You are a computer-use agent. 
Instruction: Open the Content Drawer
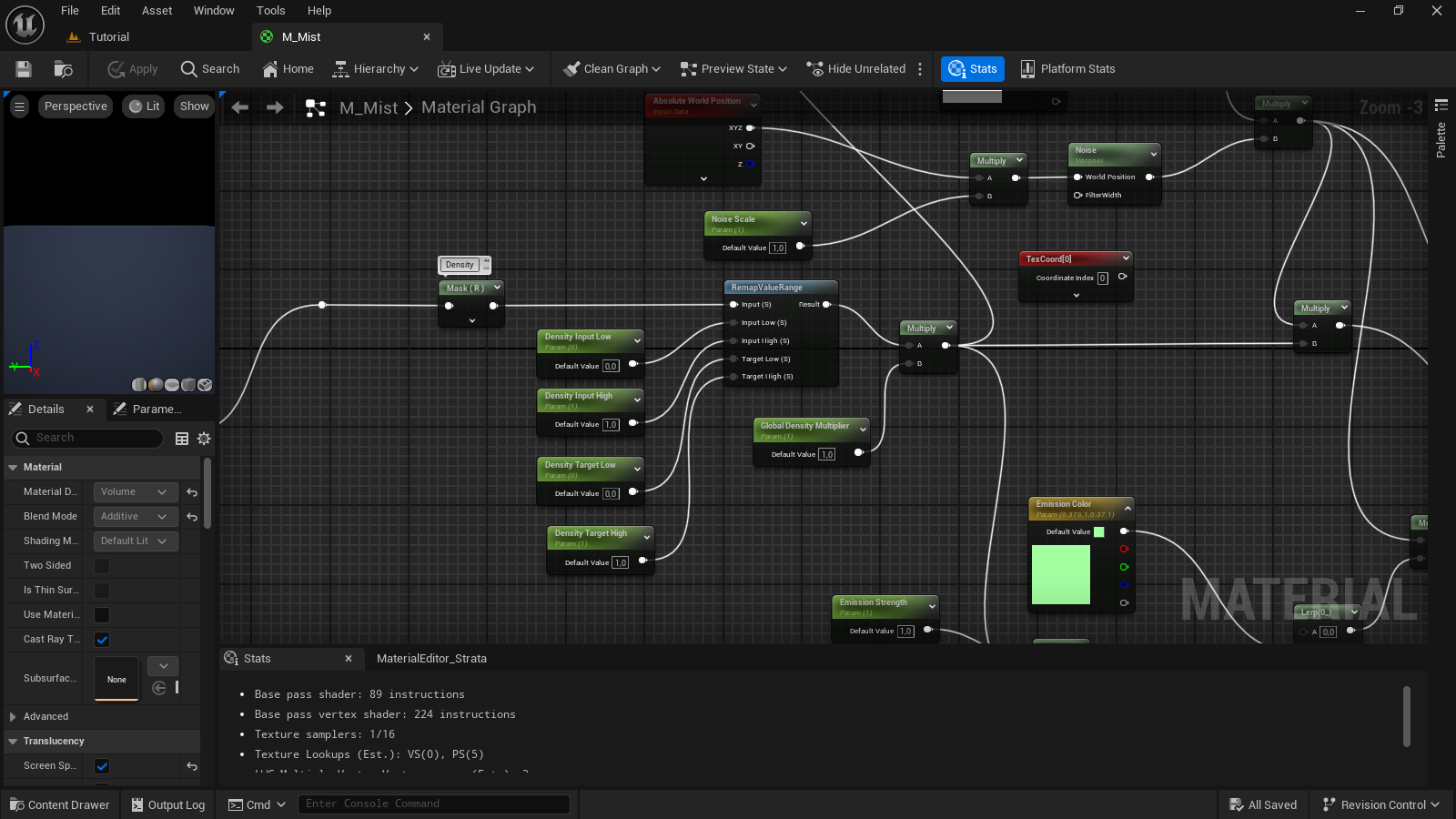click(x=60, y=805)
